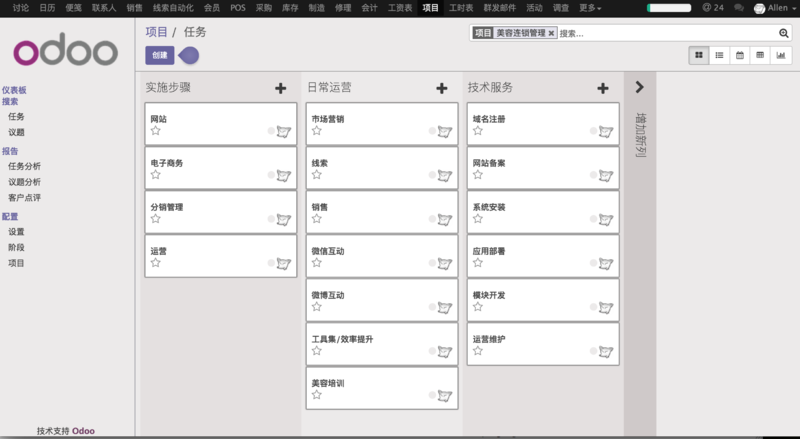Star the 网站 task

(156, 131)
